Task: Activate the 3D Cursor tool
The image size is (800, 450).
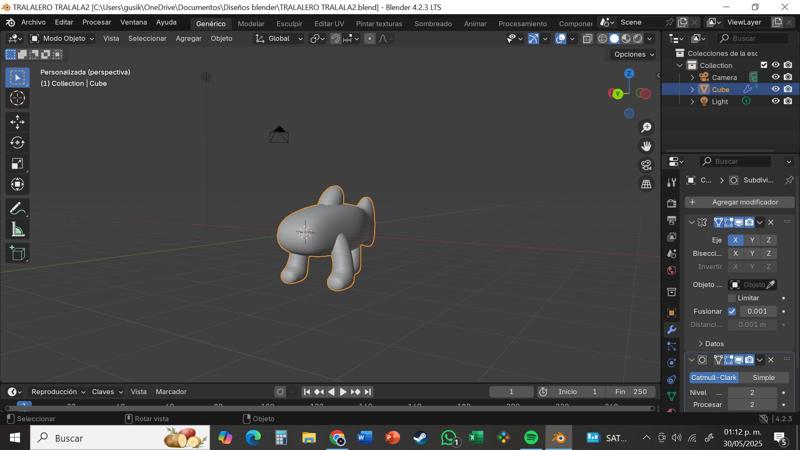Action: tap(17, 98)
